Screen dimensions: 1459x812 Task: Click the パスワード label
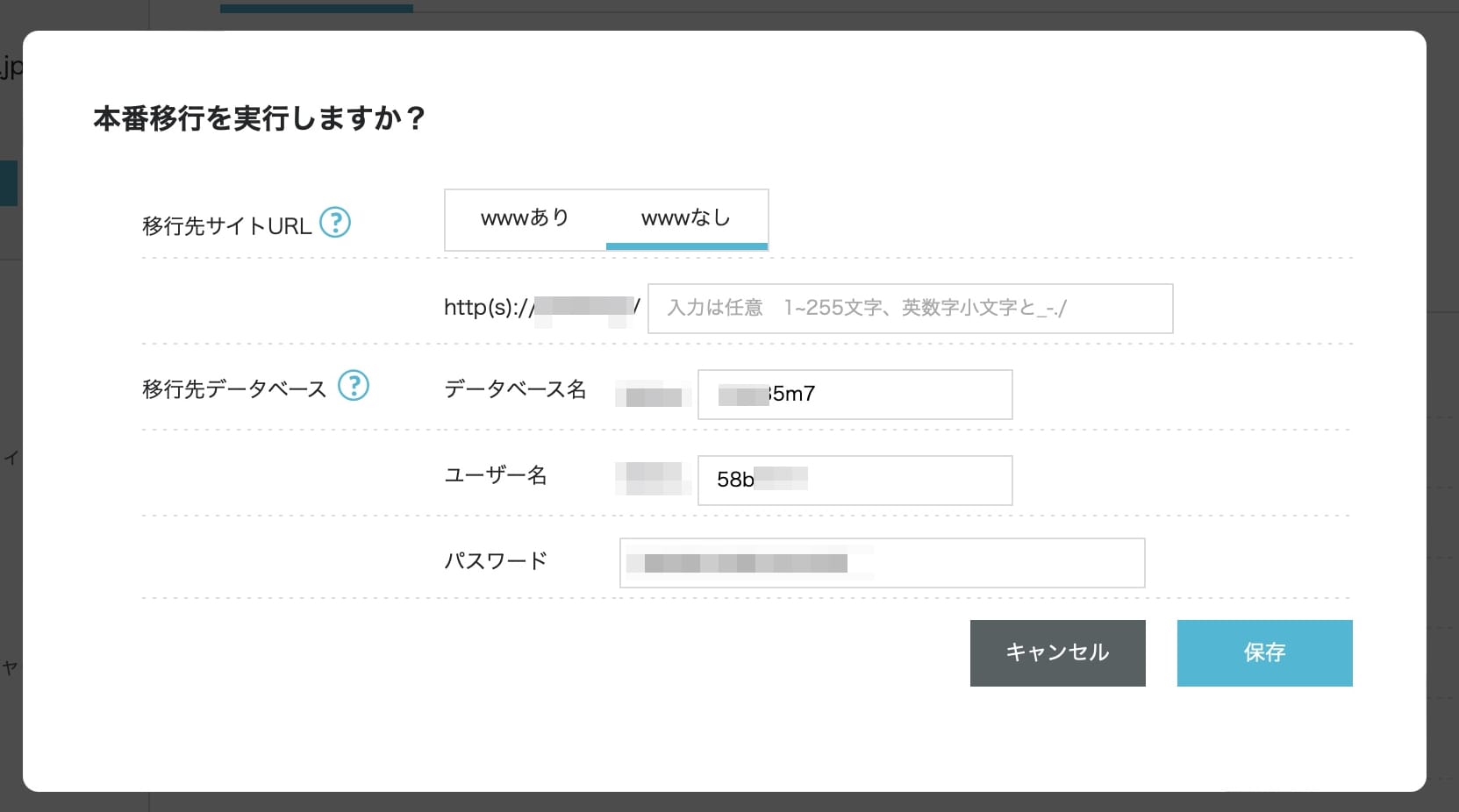coord(496,561)
